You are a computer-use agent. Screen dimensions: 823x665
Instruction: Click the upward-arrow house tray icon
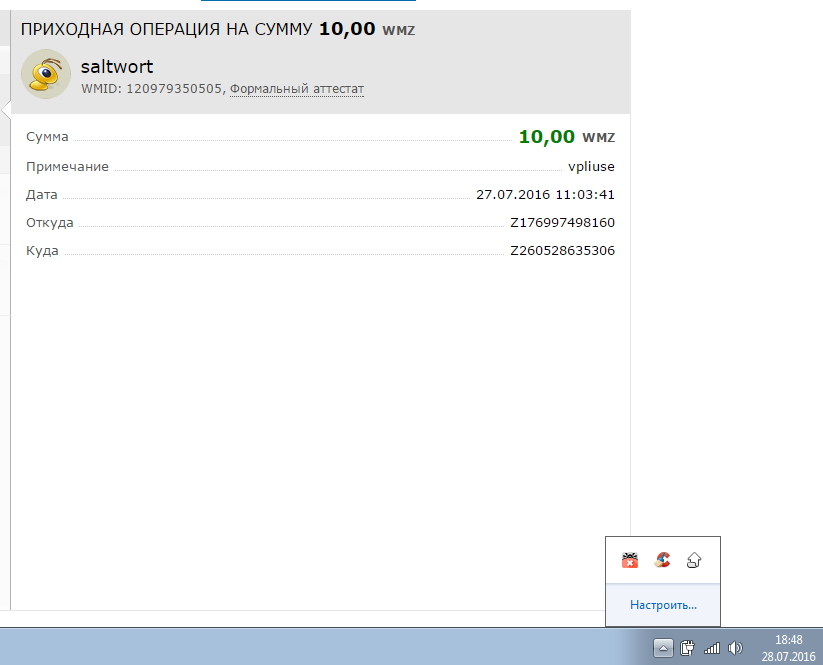[694, 561]
